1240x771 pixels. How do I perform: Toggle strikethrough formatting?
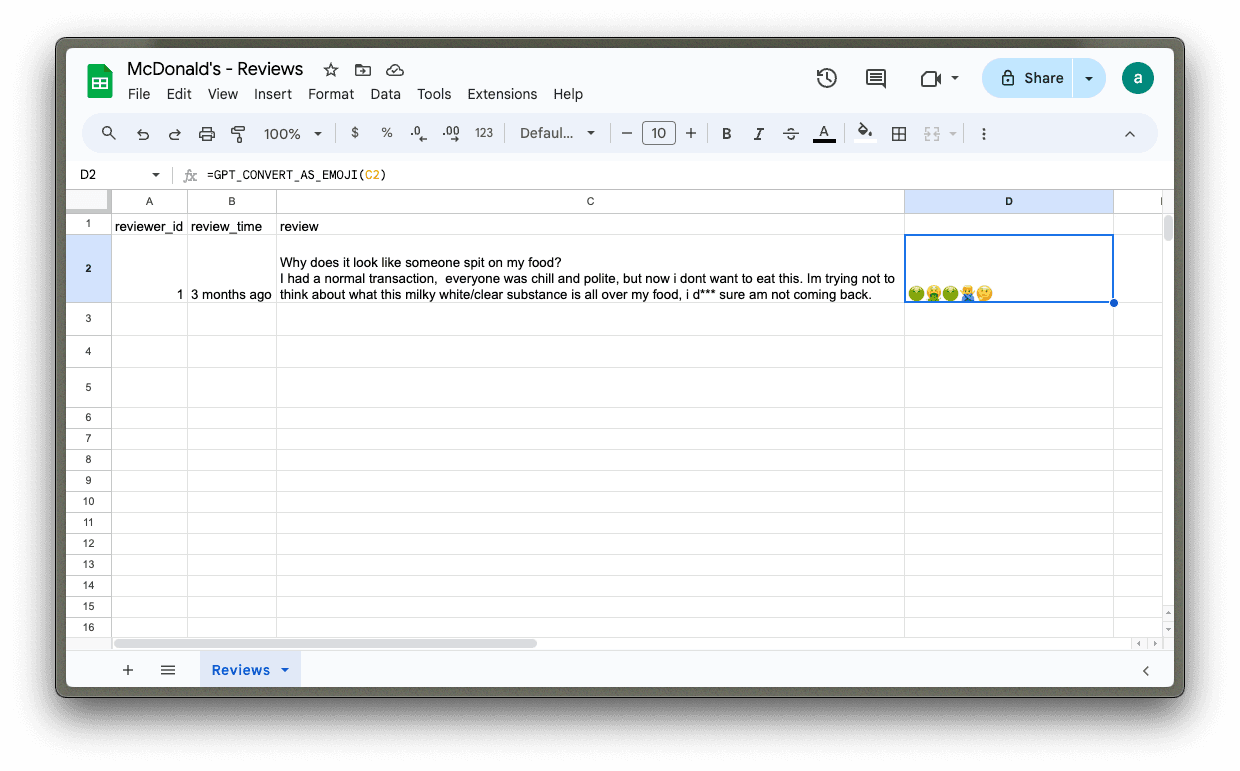[x=791, y=133]
